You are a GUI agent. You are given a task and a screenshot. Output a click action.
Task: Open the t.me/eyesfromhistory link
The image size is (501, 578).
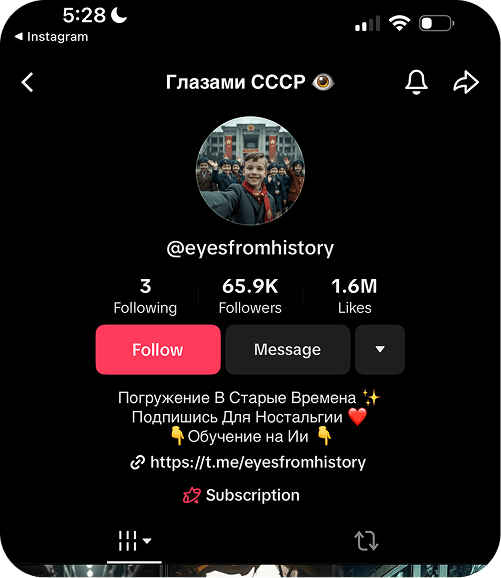tap(258, 462)
